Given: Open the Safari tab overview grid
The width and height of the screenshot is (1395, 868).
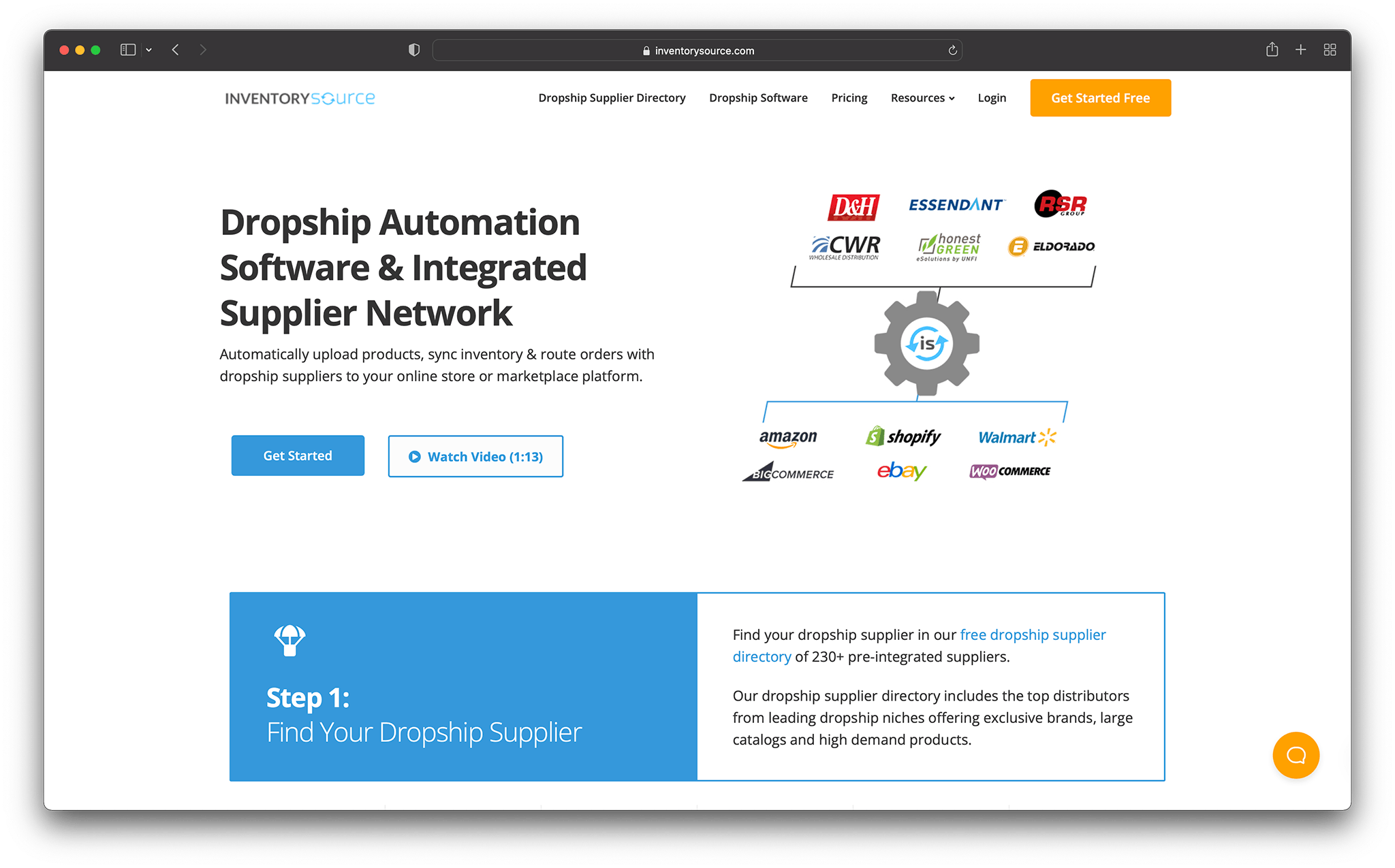Looking at the screenshot, I should tap(1330, 49).
